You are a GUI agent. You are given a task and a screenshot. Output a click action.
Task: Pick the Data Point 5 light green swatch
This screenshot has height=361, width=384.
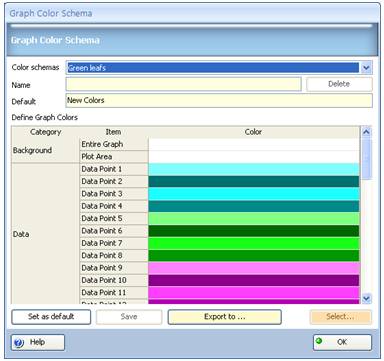tap(254, 218)
